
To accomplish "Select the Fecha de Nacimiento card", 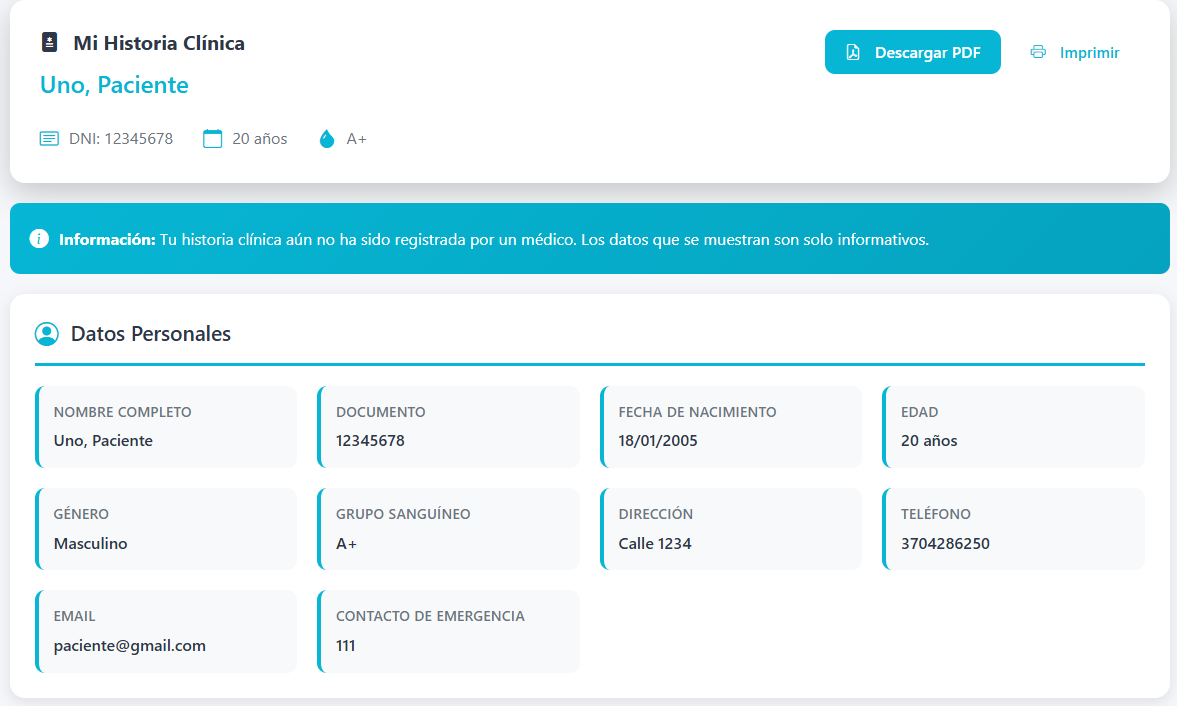I will click(731, 427).
